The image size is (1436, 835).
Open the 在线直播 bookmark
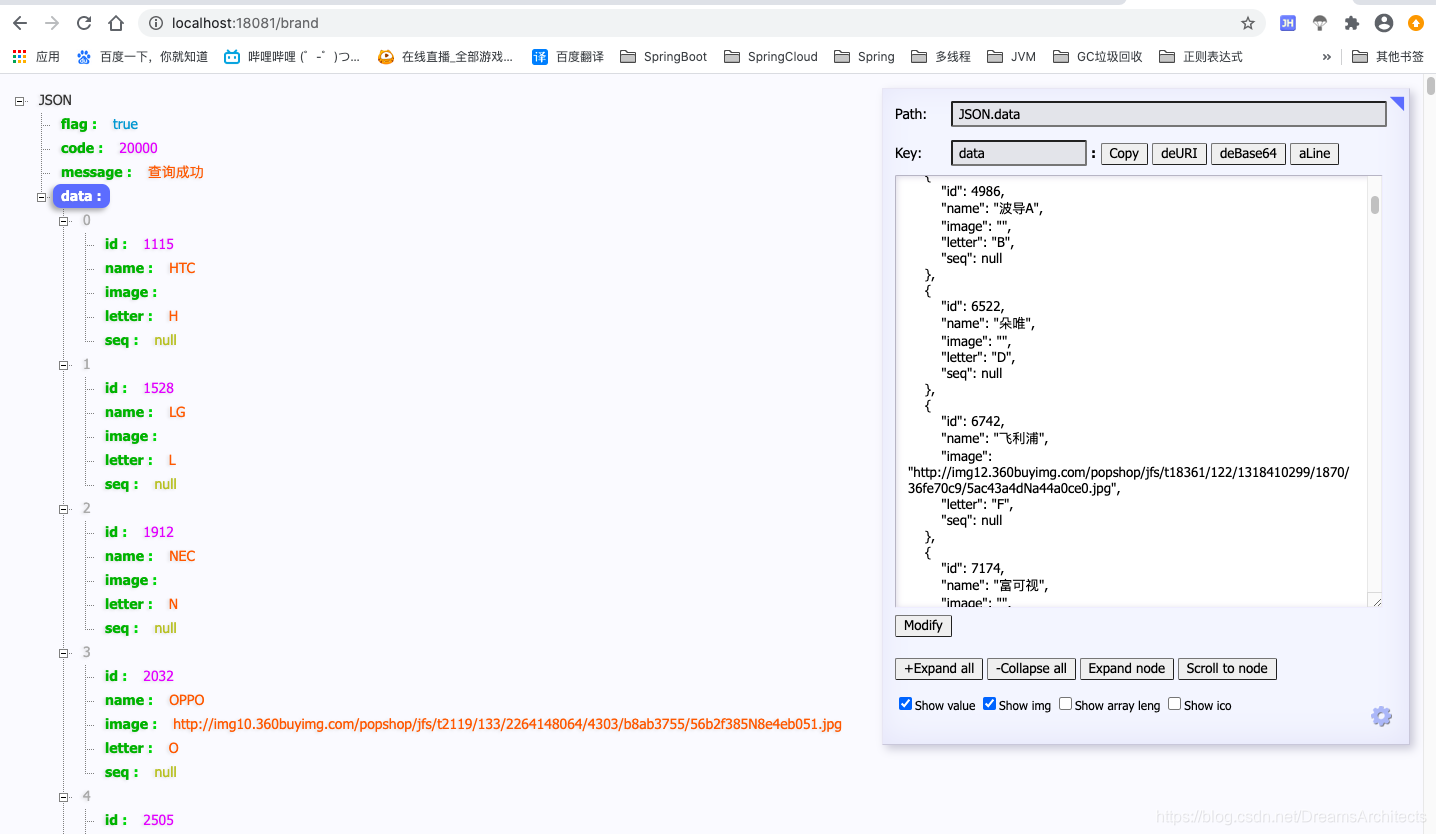[446, 57]
